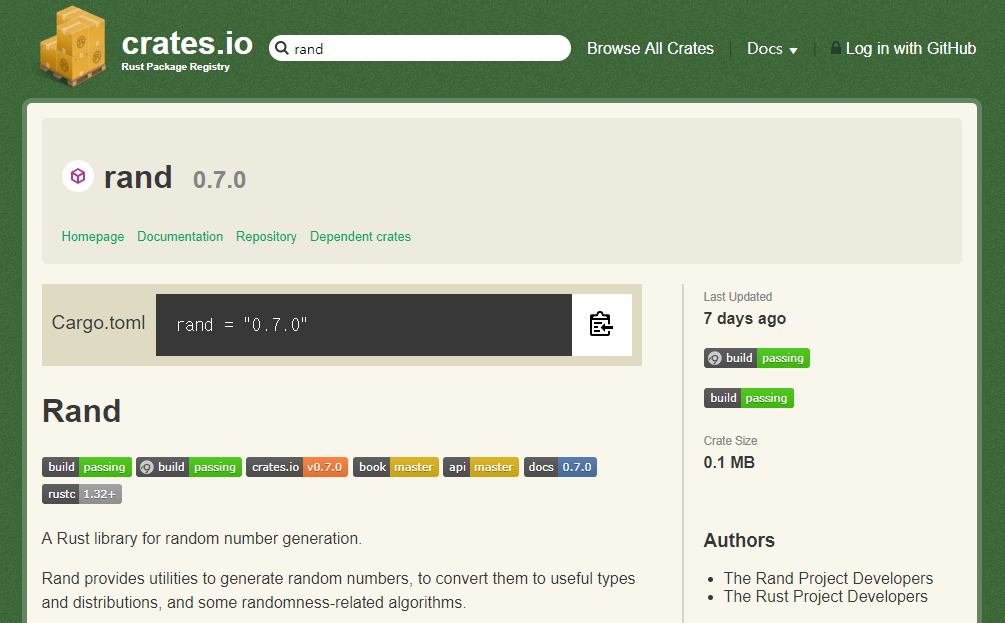Open the sidebar CircleCI build passing badge
This screenshot has height=623, width=1005.
(756, 358)
